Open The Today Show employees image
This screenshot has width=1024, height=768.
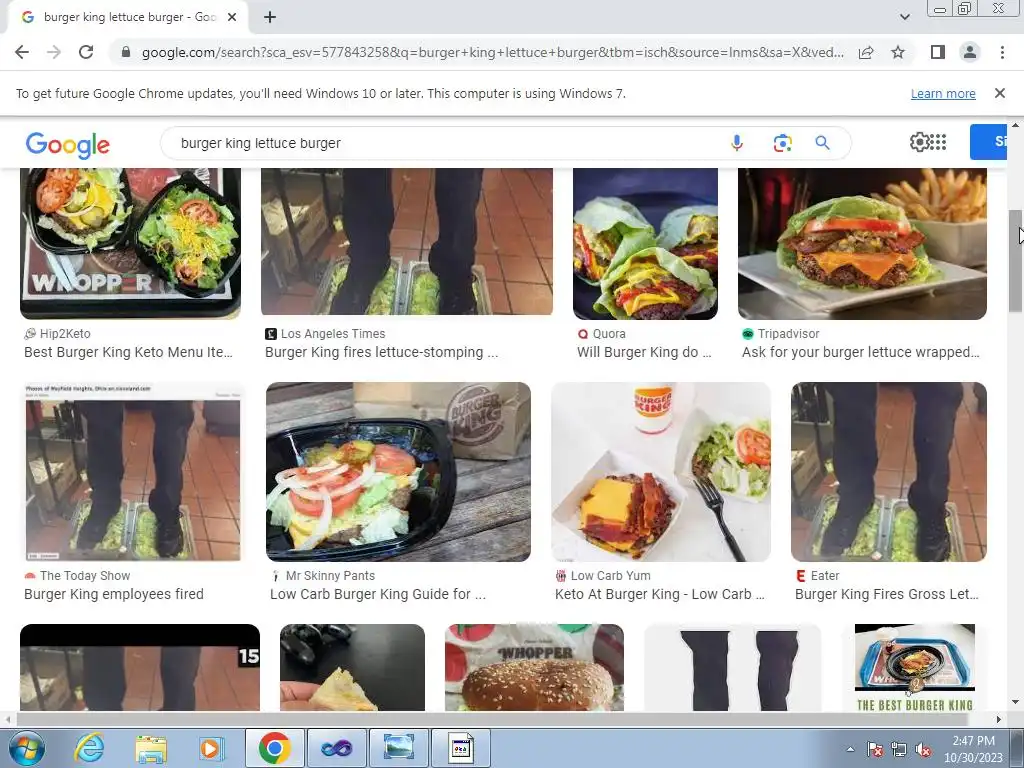(x=133, y=472)
